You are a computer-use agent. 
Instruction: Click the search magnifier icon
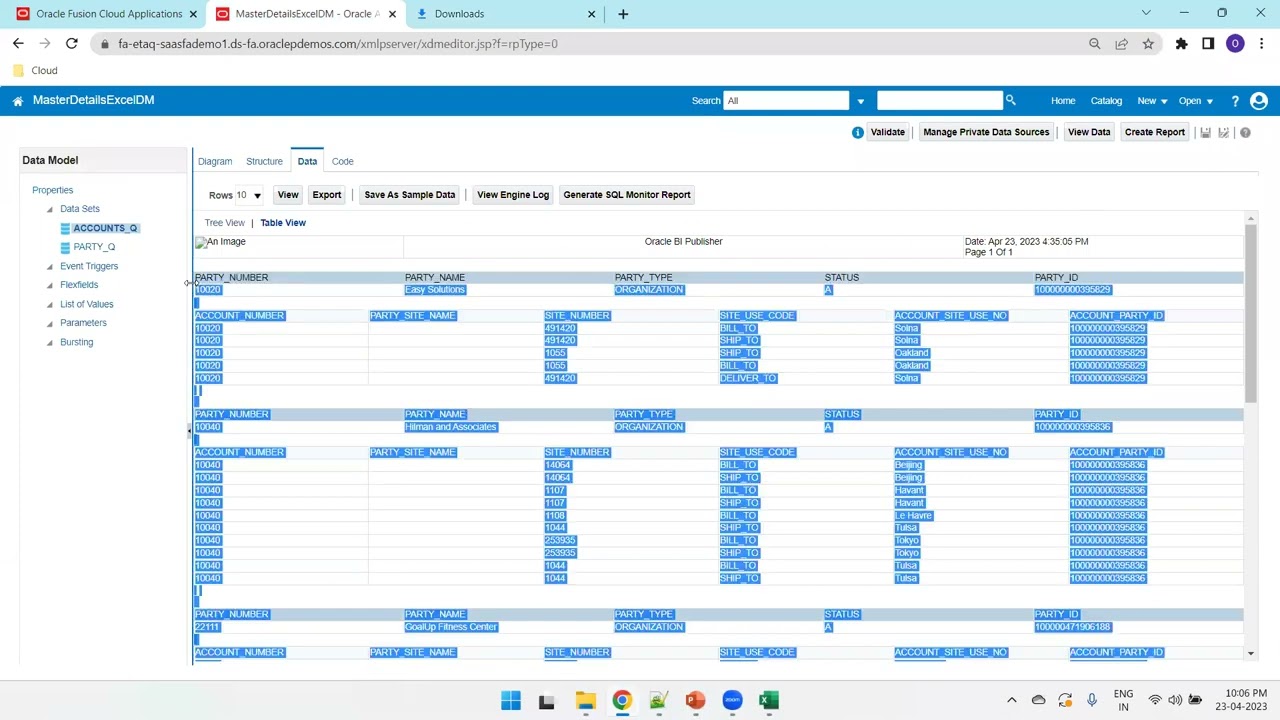pos(1010,100)
